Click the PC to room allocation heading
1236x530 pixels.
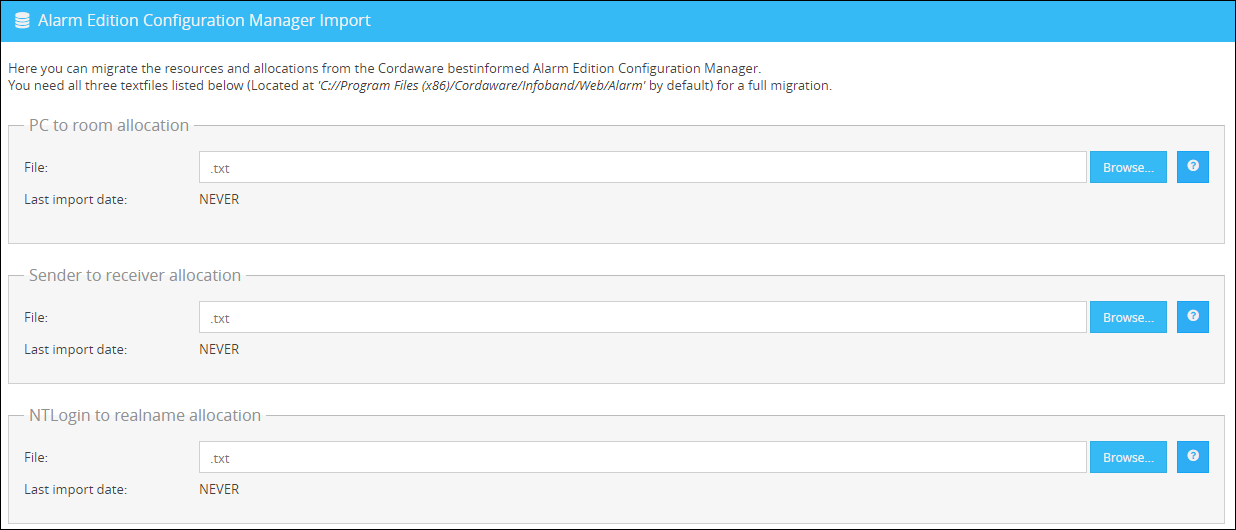point(109,126)
